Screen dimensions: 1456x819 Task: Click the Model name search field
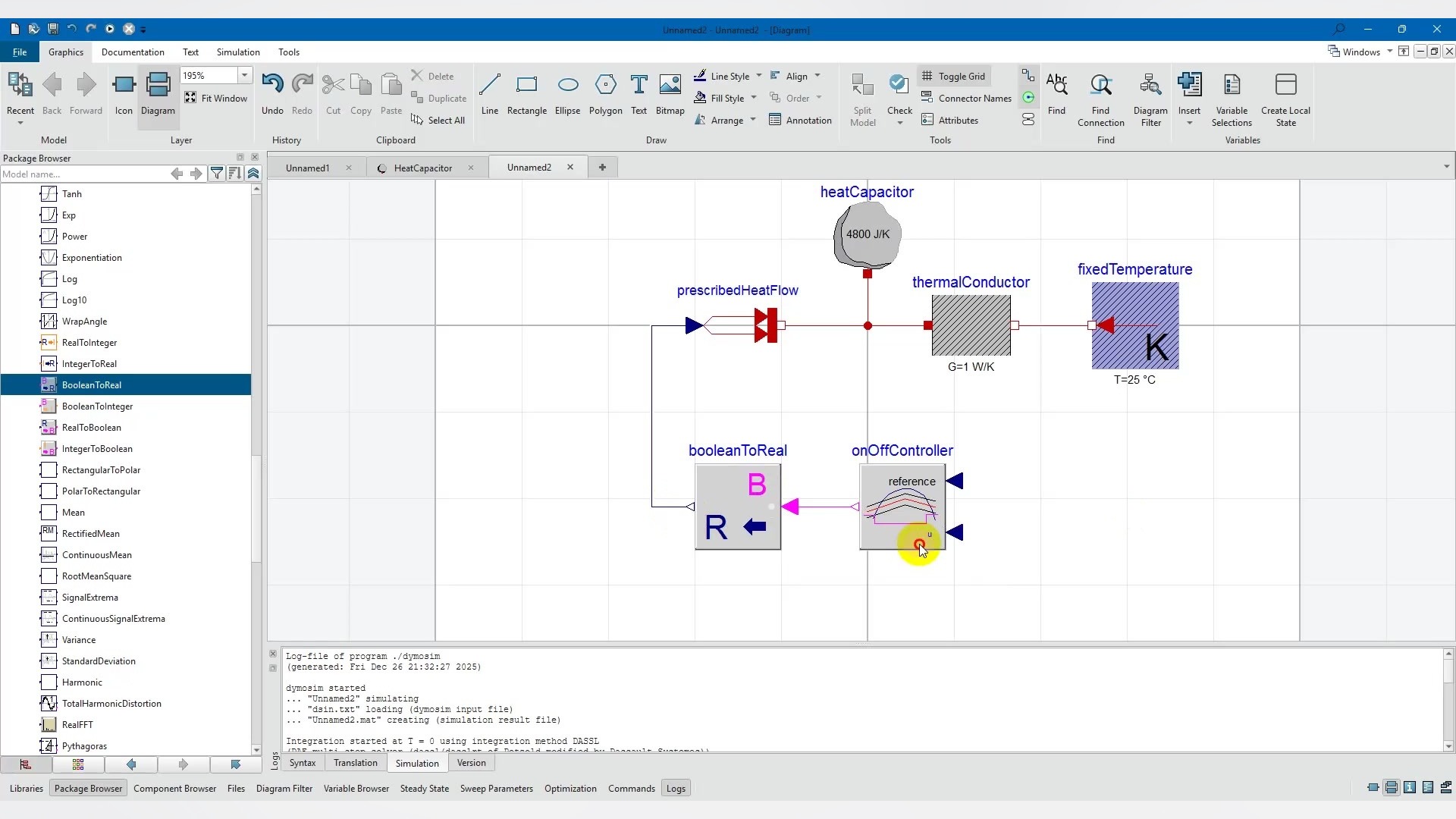[x=82, y=174]
